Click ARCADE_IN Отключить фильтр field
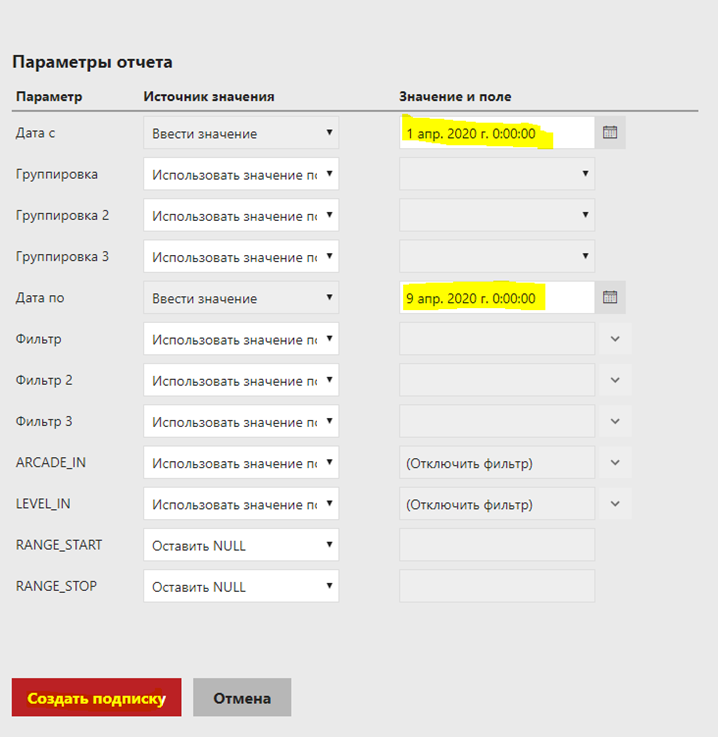 [497, 463]
